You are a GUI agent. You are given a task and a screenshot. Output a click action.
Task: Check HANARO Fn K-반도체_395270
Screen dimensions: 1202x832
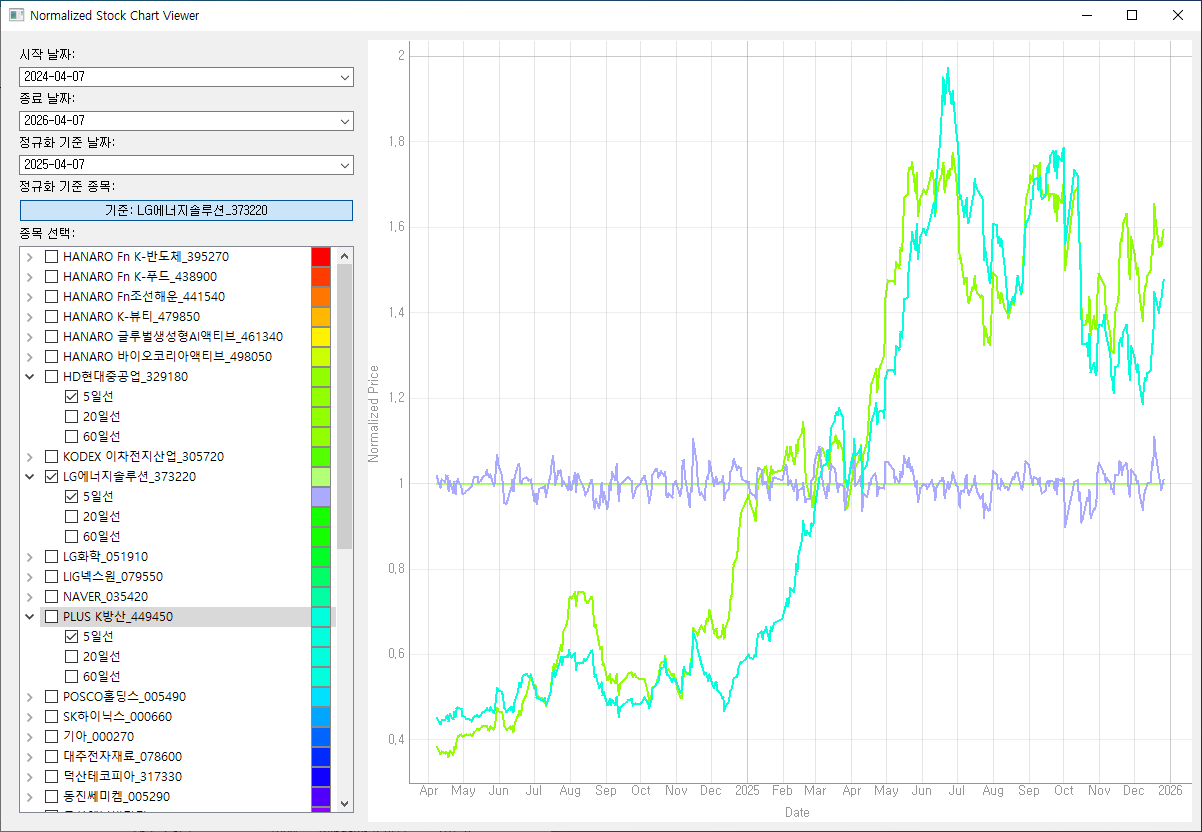50,256
